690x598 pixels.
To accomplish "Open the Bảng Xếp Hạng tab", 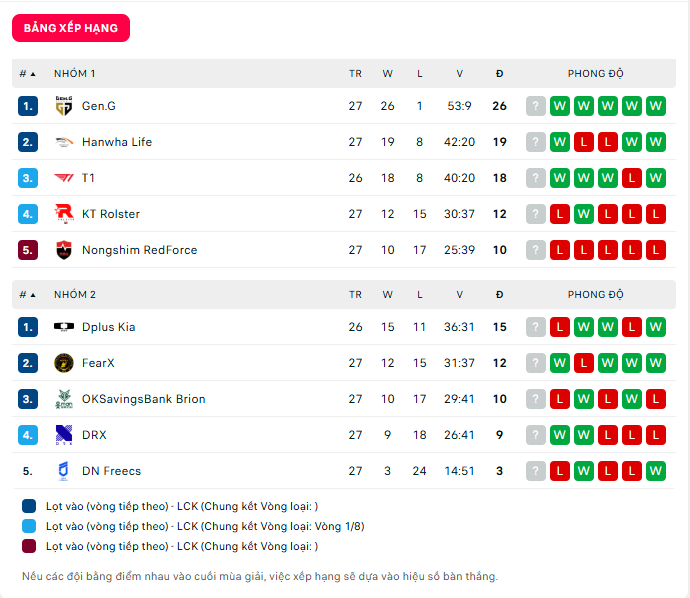I will pyautogui.click(x=71, y=28).
